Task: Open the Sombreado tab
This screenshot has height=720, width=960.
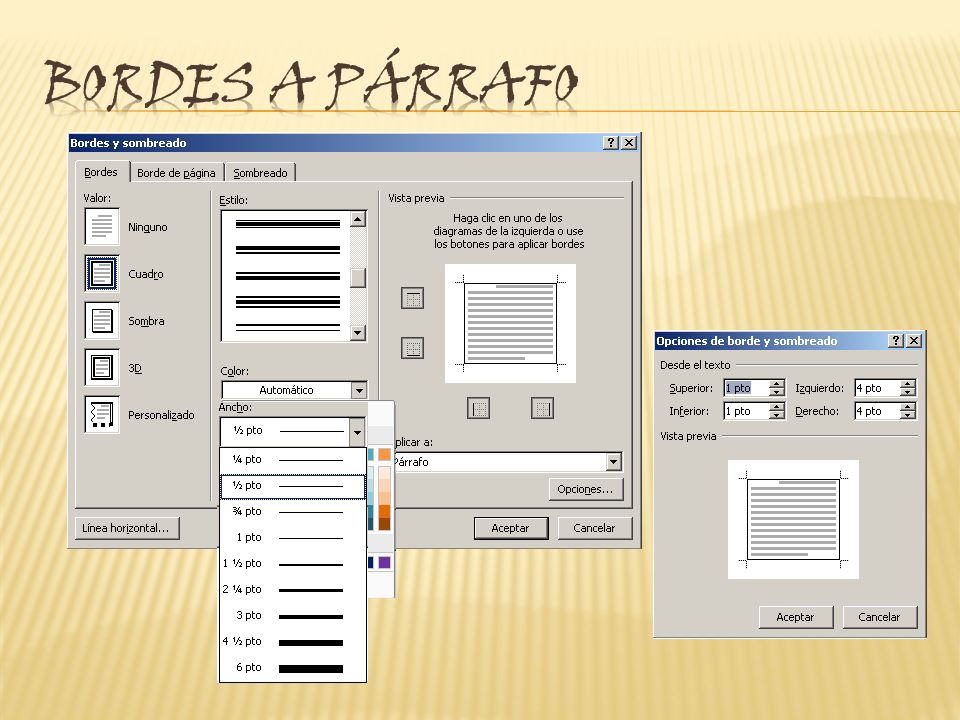Action: click(x=260, y=173)
